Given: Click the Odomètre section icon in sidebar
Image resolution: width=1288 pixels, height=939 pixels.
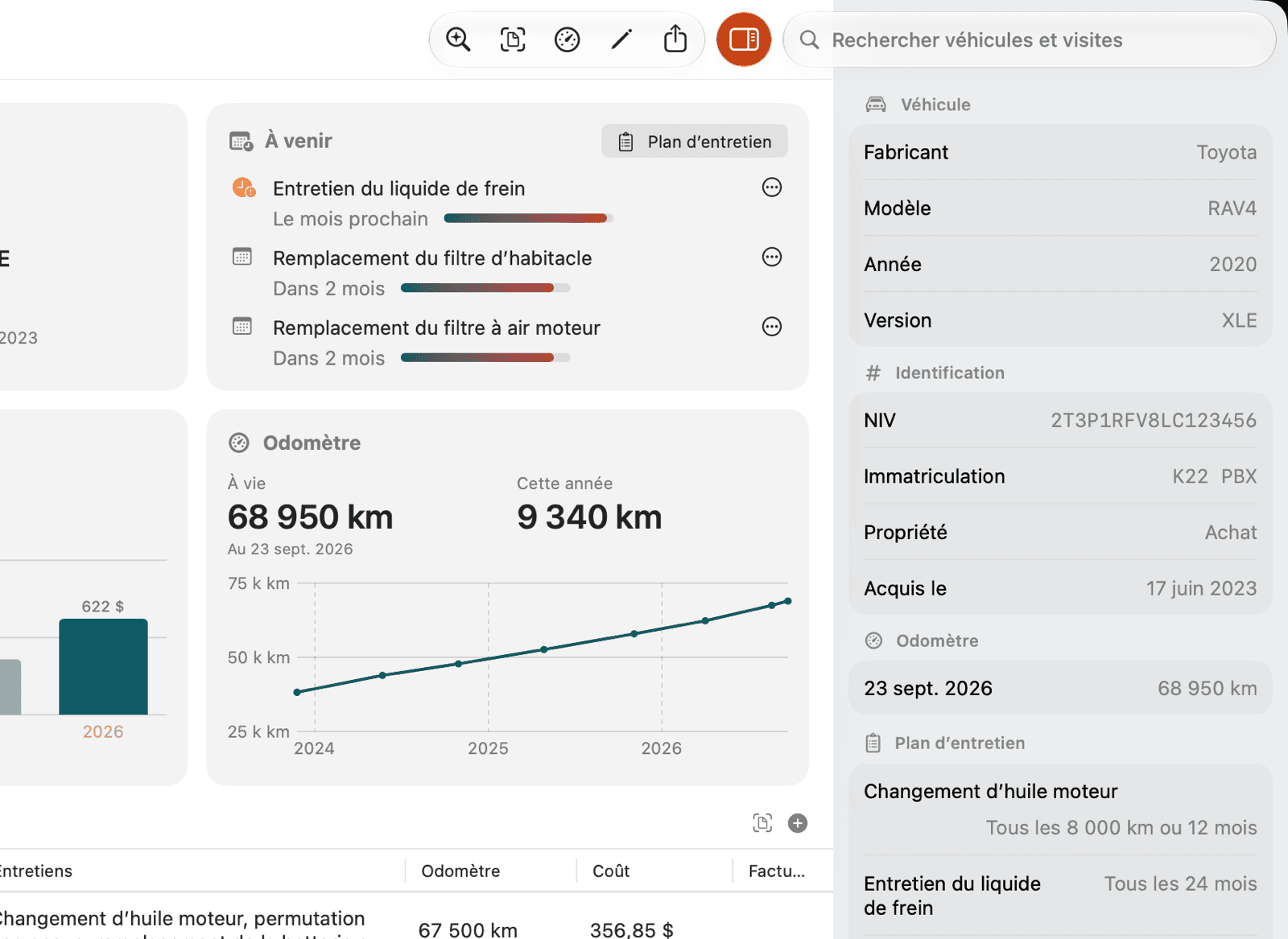Looking at the screenshot, I should [873, 640].
